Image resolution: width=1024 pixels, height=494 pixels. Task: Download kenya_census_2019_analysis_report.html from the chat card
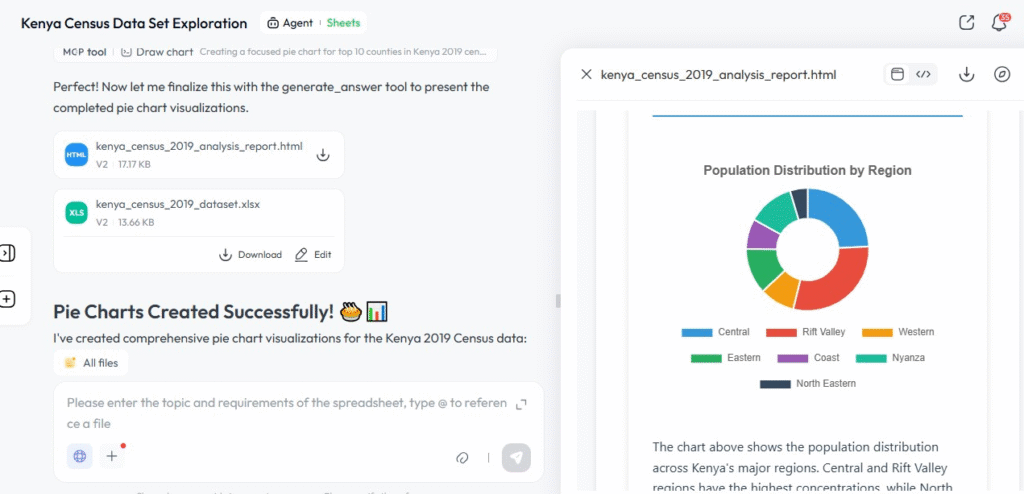click(323, 155)
